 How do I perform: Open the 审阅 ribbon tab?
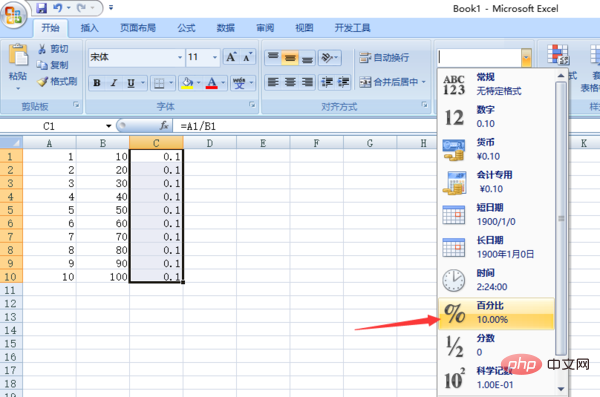(x=265, y=28)
